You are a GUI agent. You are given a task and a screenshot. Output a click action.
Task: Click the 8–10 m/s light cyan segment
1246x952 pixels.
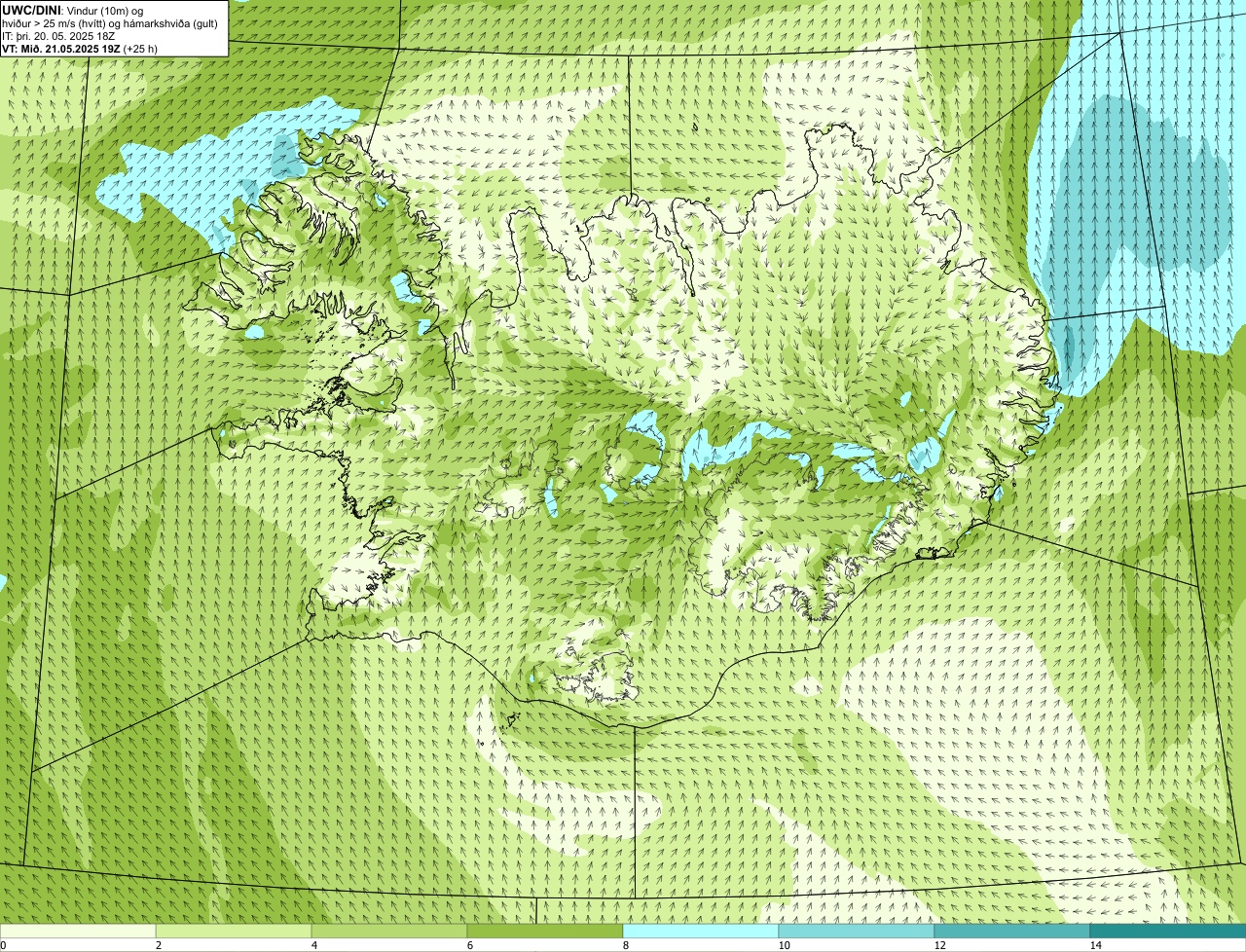[x=701, y=931]
